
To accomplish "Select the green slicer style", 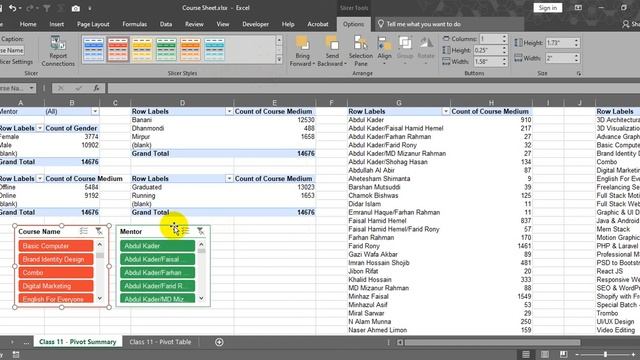I will coord(166,49).
